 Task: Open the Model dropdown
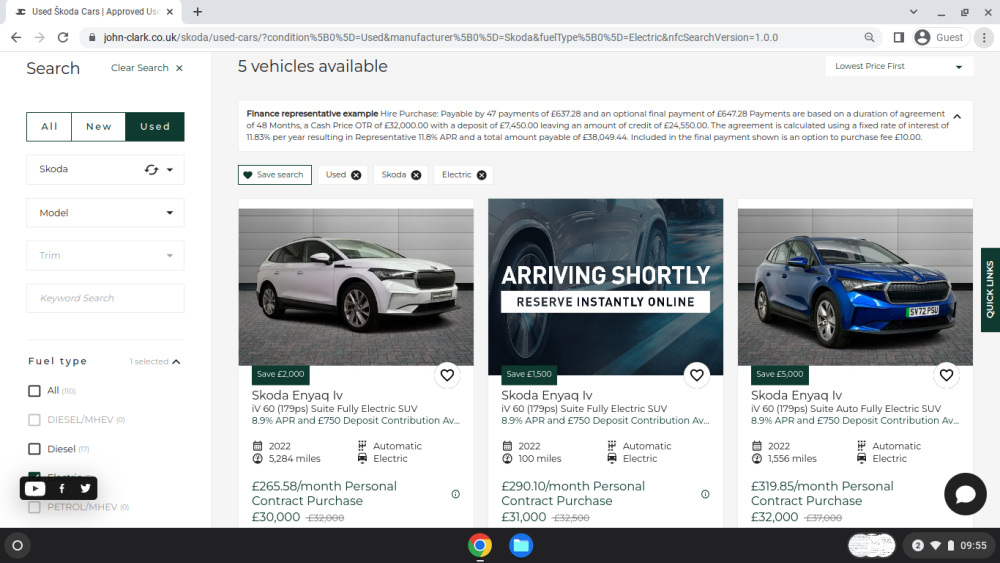105,213
